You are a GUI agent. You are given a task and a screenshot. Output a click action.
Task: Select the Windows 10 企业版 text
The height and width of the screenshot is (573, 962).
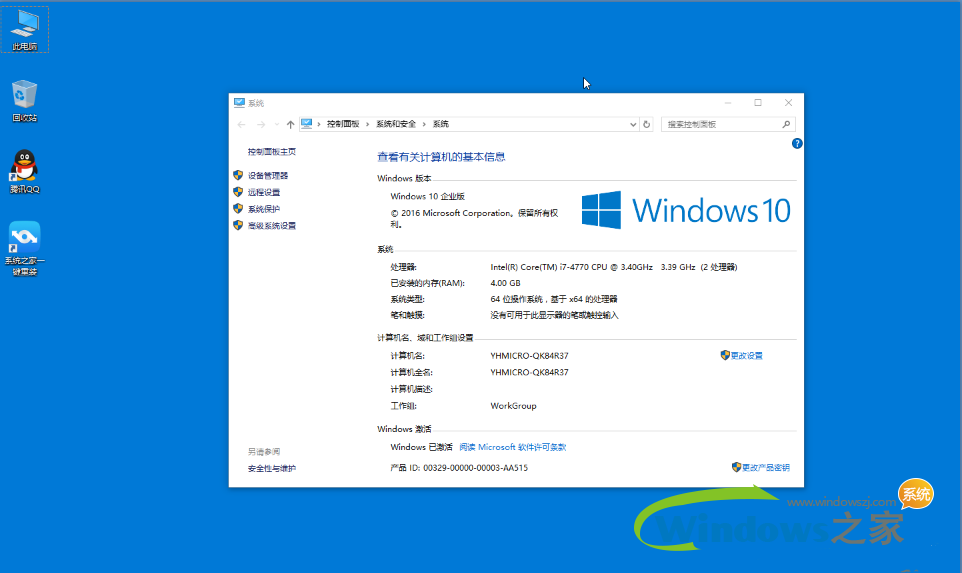pyautogui.click(x=428, y=196)
